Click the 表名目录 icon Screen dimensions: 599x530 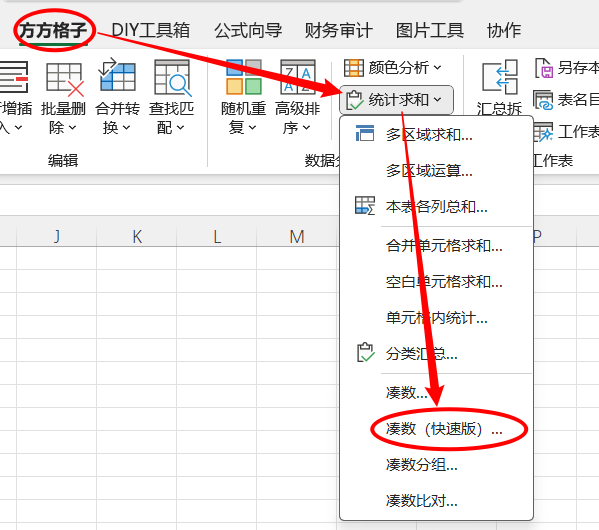(x=543, y=100)
